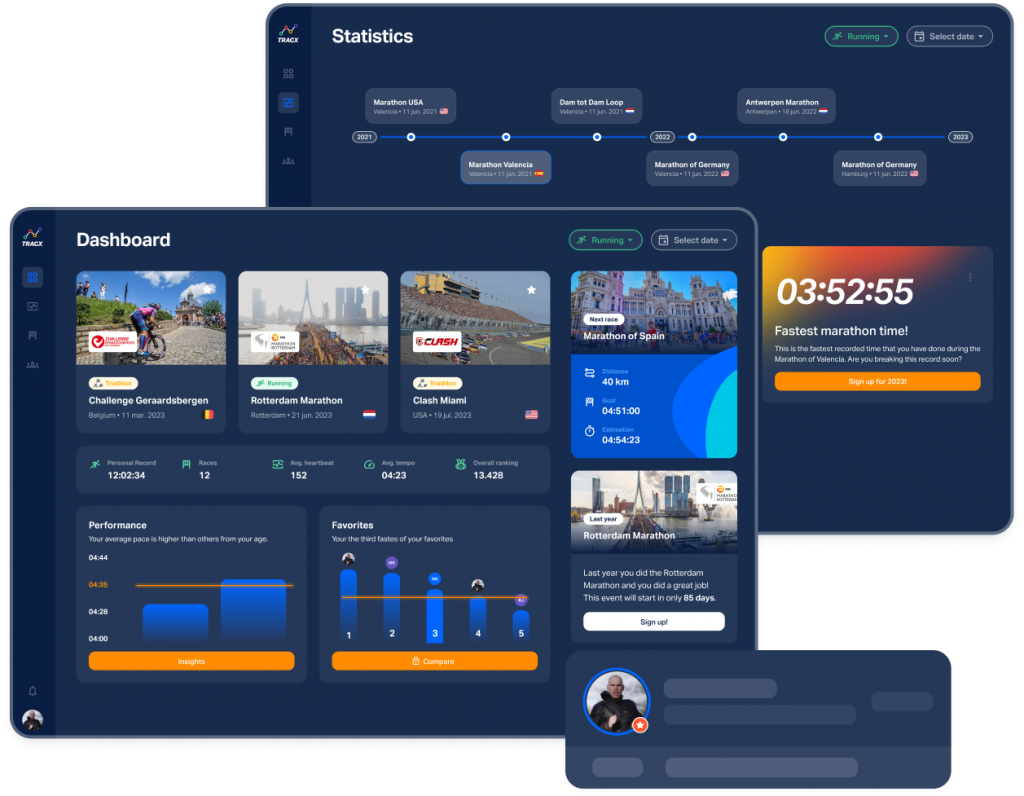Open statistics icon in Dashboard sidebar
Viewport: 1024px width, 796px height.
point(32,306)
